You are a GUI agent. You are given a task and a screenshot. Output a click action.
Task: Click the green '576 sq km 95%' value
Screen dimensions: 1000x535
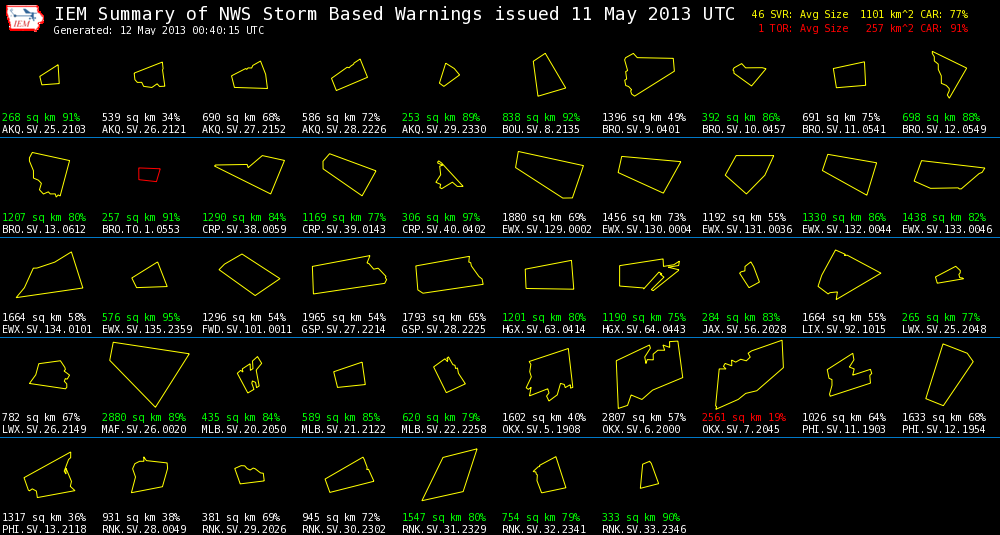coord(141,317)
